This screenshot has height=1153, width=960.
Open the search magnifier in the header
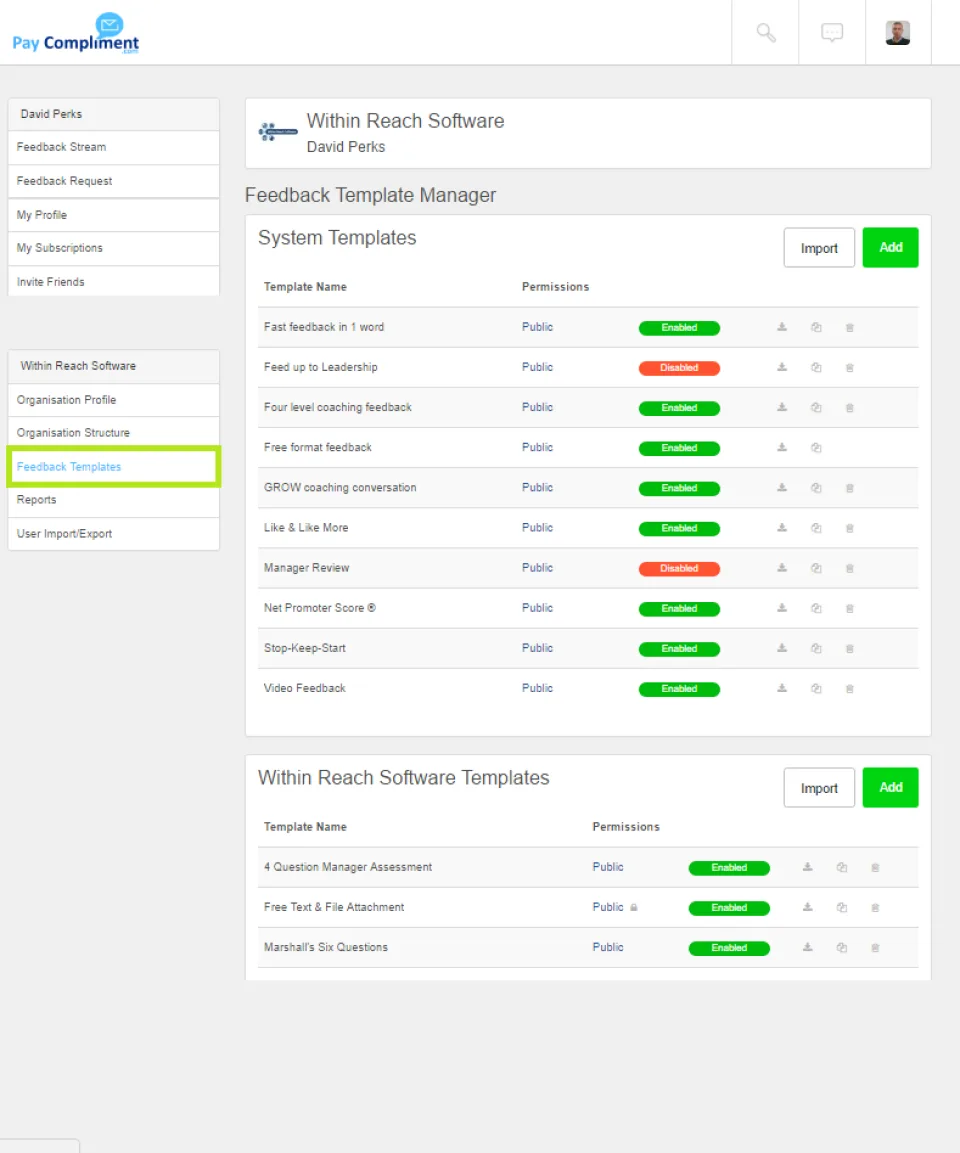766,32
